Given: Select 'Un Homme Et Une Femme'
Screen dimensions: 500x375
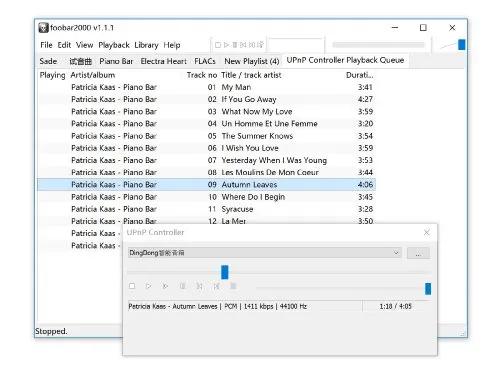Looking at the screenshot, I should [x=207, y=124].
